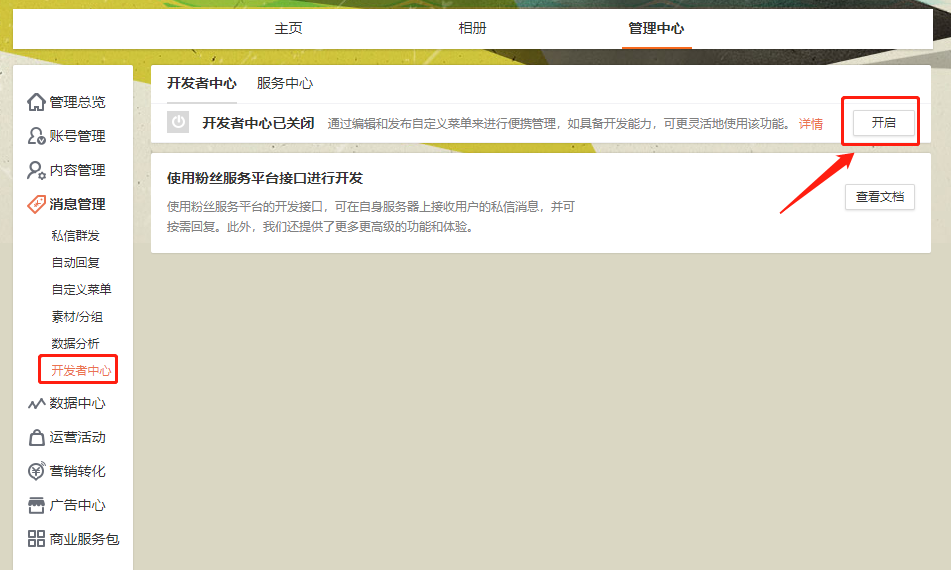This screenshot has width=951, height=570.
Task: Select 数据分析 under 消息管理
Action: pos(75,343)
